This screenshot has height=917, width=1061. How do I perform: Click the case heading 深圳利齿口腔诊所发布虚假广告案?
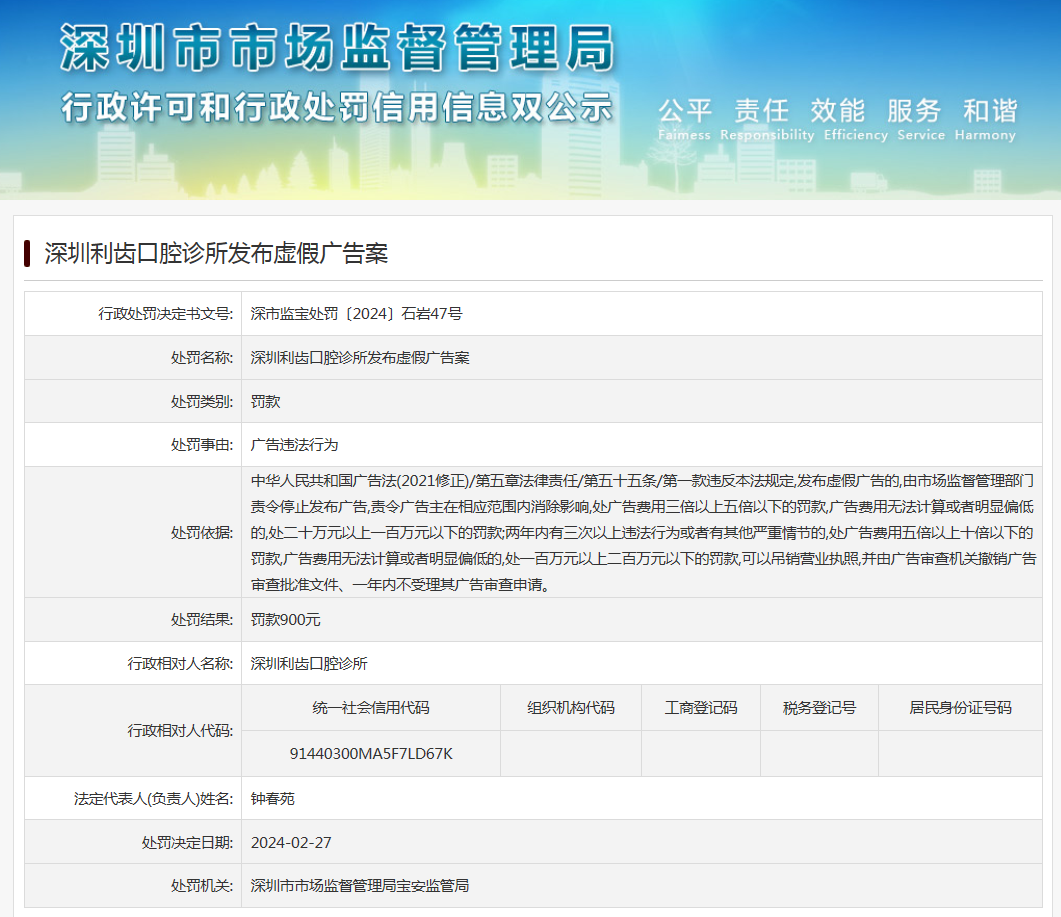pyautogui.click(x=216, y=253)
